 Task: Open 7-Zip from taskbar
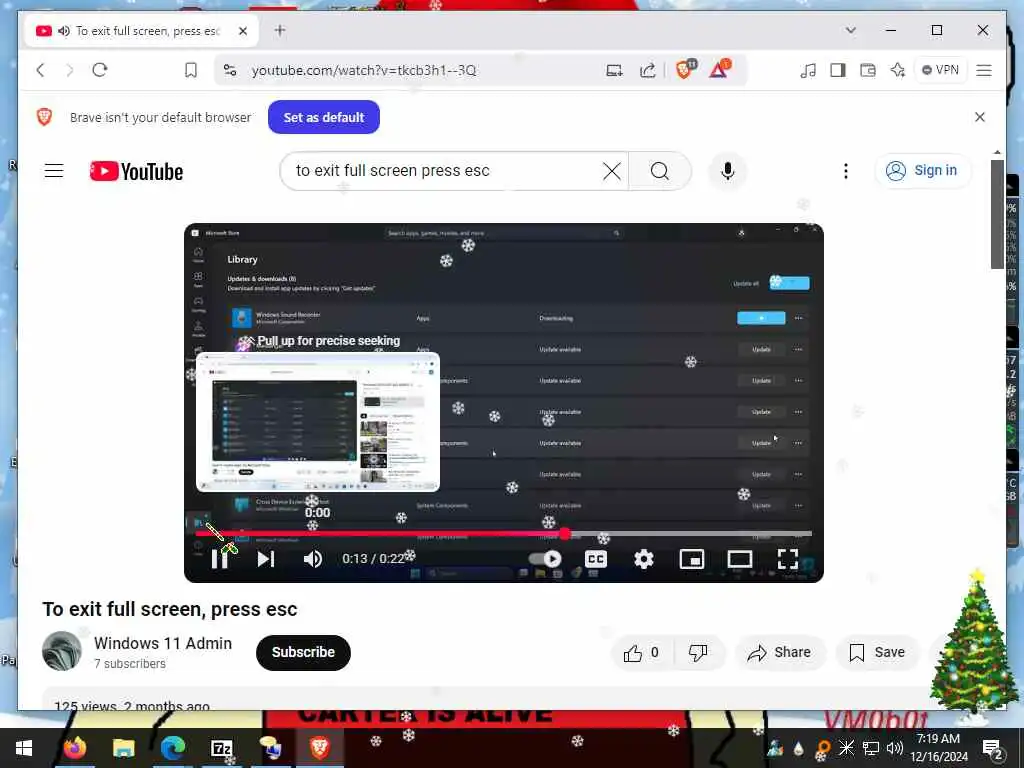click(x=222, y=748)
